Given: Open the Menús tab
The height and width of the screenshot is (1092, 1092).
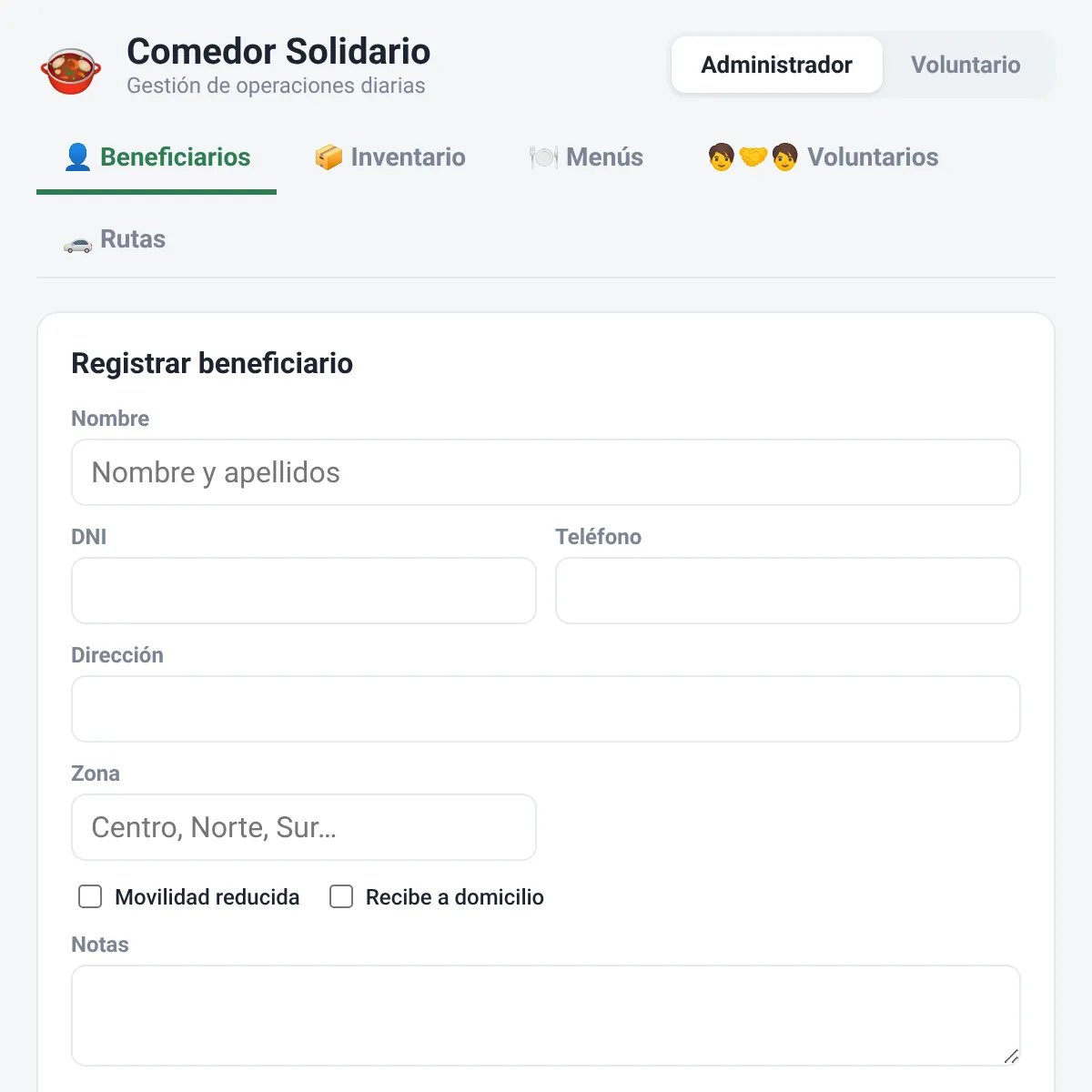Looking at the screenshot, I should (x=586, y=157).
